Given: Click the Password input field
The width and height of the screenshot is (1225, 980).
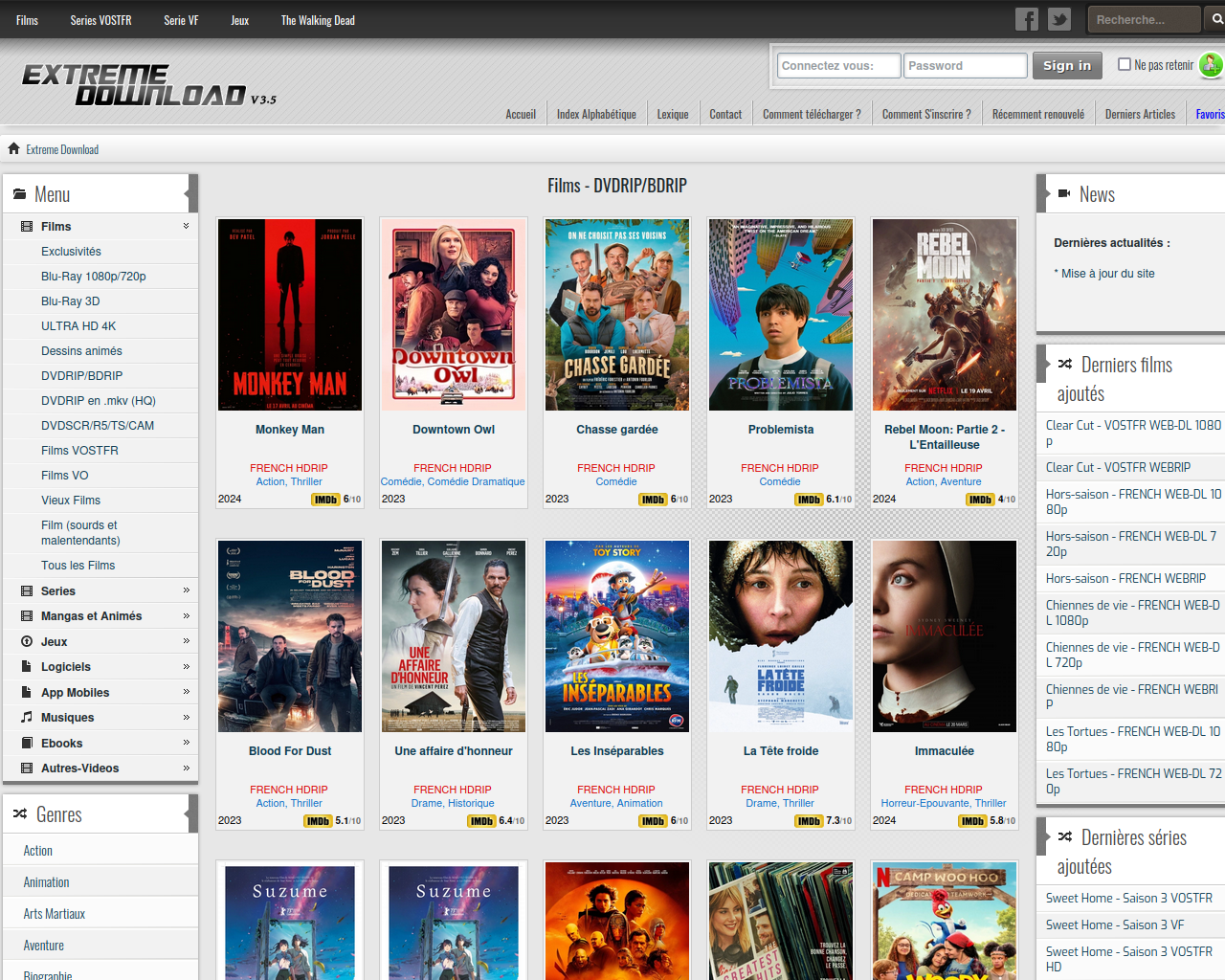Looking at the screenshot, I should point(966,65).
